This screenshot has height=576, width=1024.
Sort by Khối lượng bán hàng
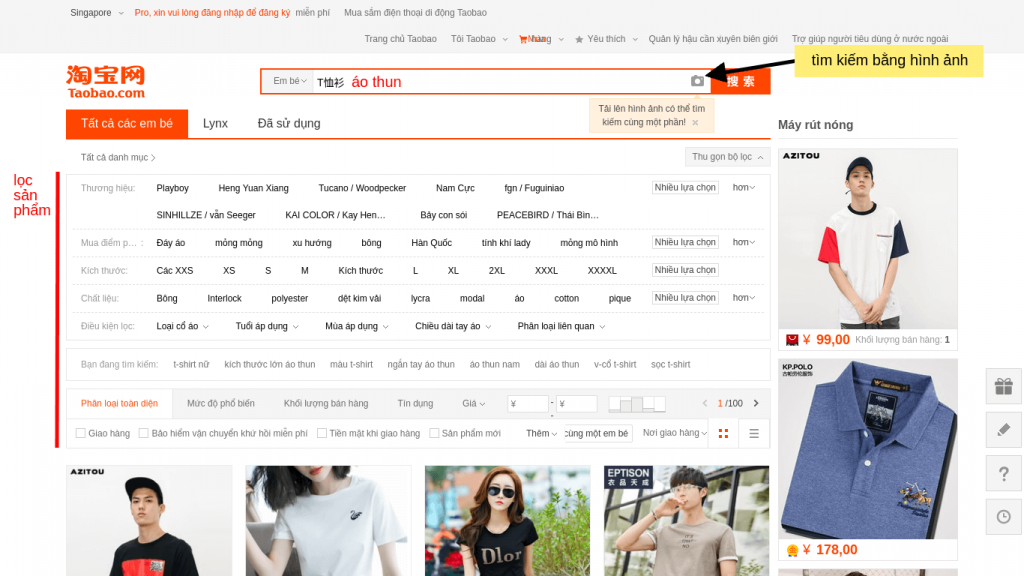coord(326,403)
